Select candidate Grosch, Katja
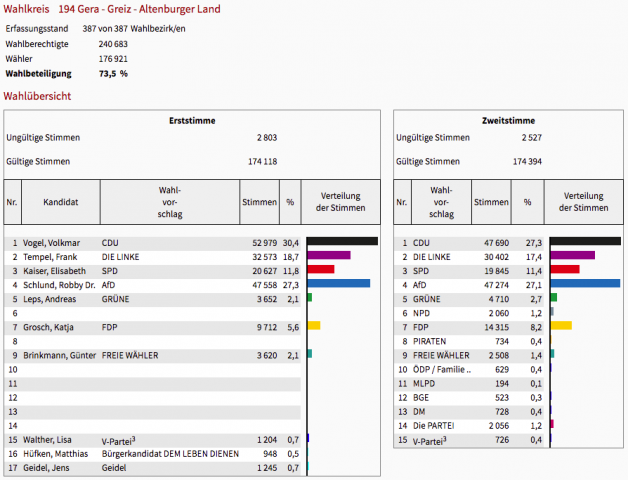The width and height of the screenshot is (628, 480). tap(48, 327)
